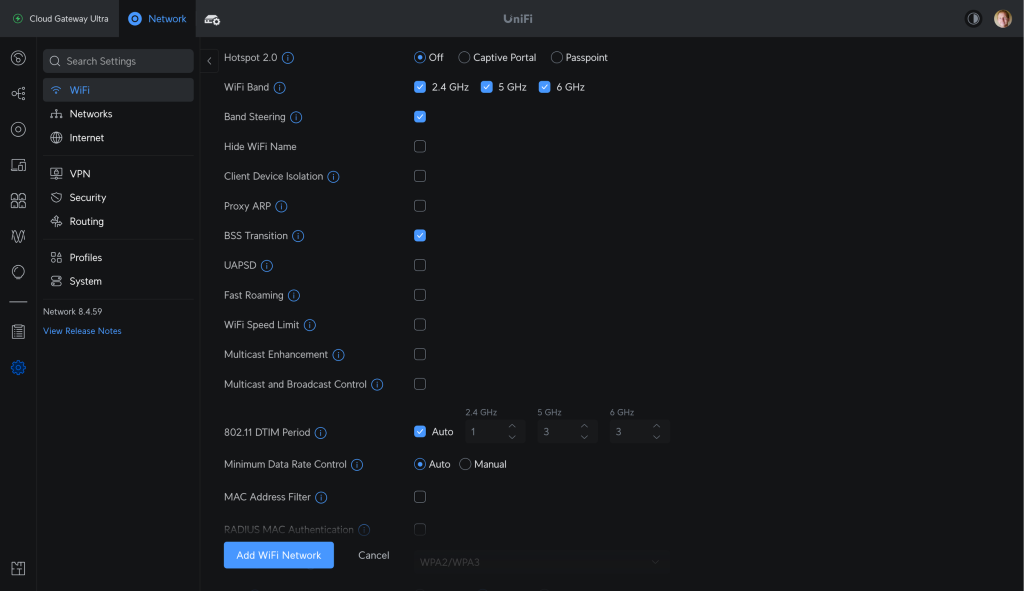Open the WPA2/WPA3 security dropdown

pyautogui.click(x=540, y=563)
